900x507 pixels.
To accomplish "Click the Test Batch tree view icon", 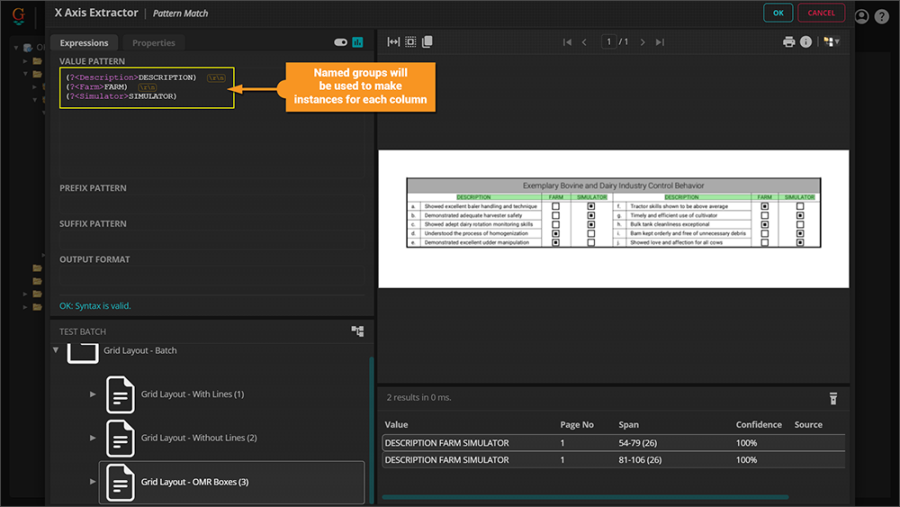I will point(357,331).
